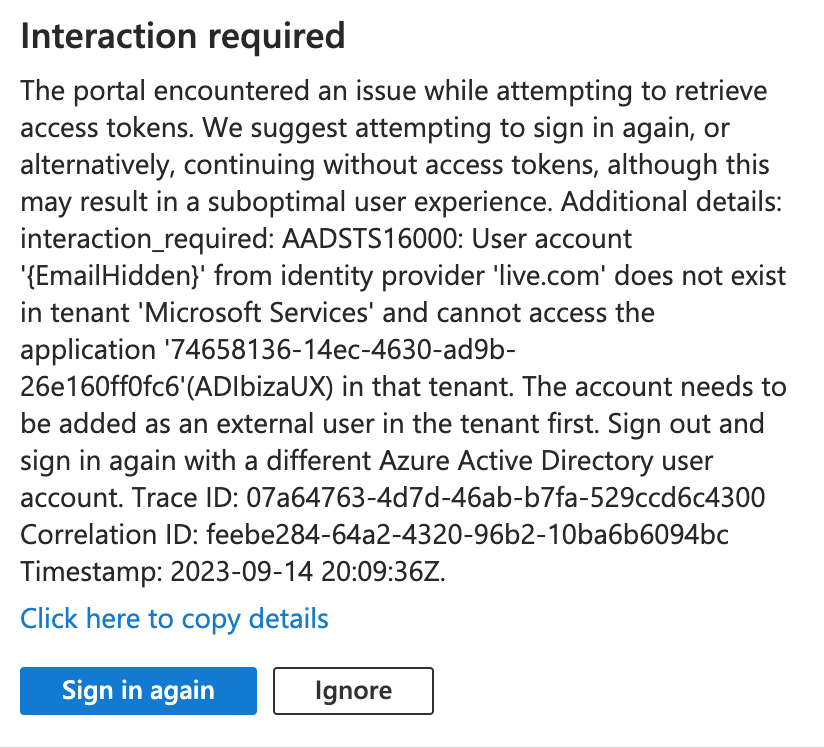Image resolution: width=824 pixels, height=748 pixels.
Task: Click the 'Sign out and' sentence text
Action: coord(700,423)
